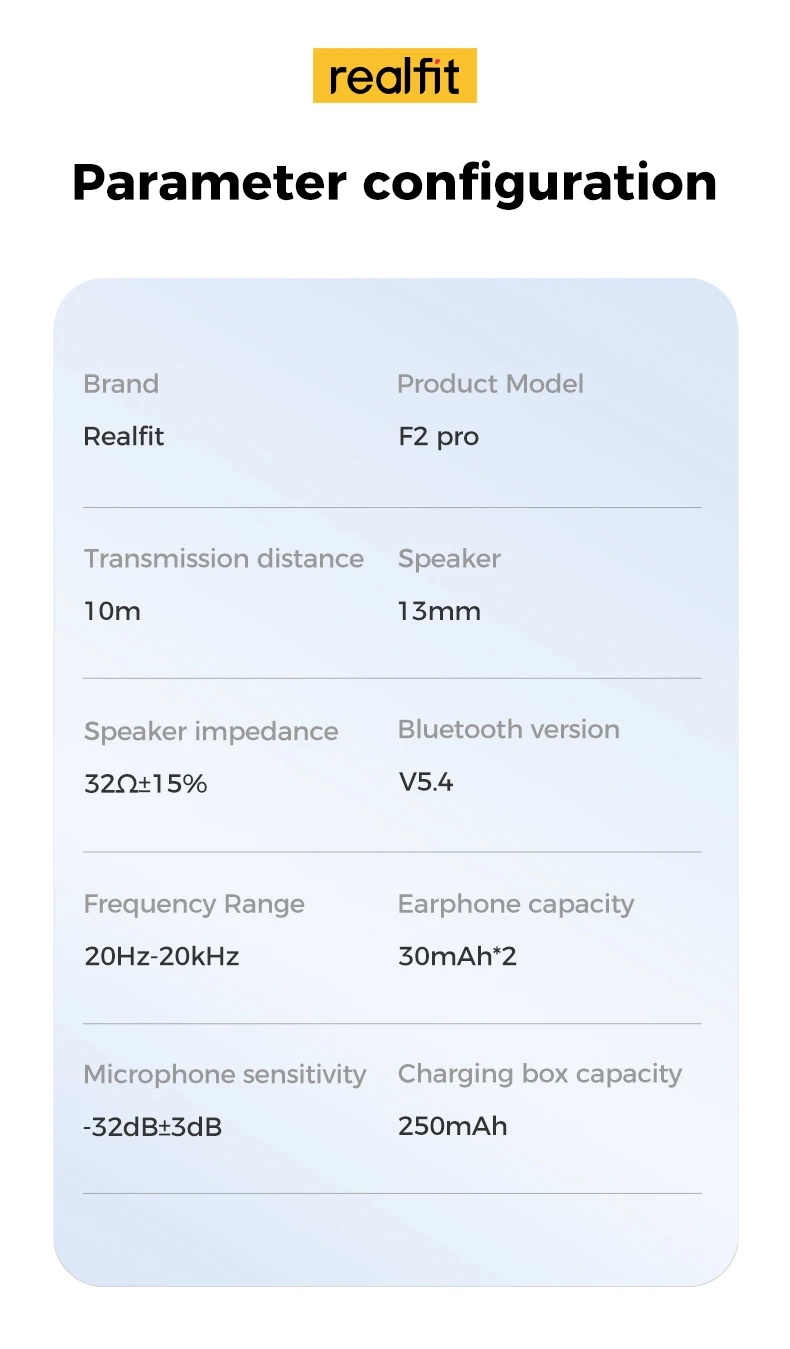This screenshot has width=790, height=1349.
Task: Click the 20Hz-20kHz frequency value
Action: point(162,957)
